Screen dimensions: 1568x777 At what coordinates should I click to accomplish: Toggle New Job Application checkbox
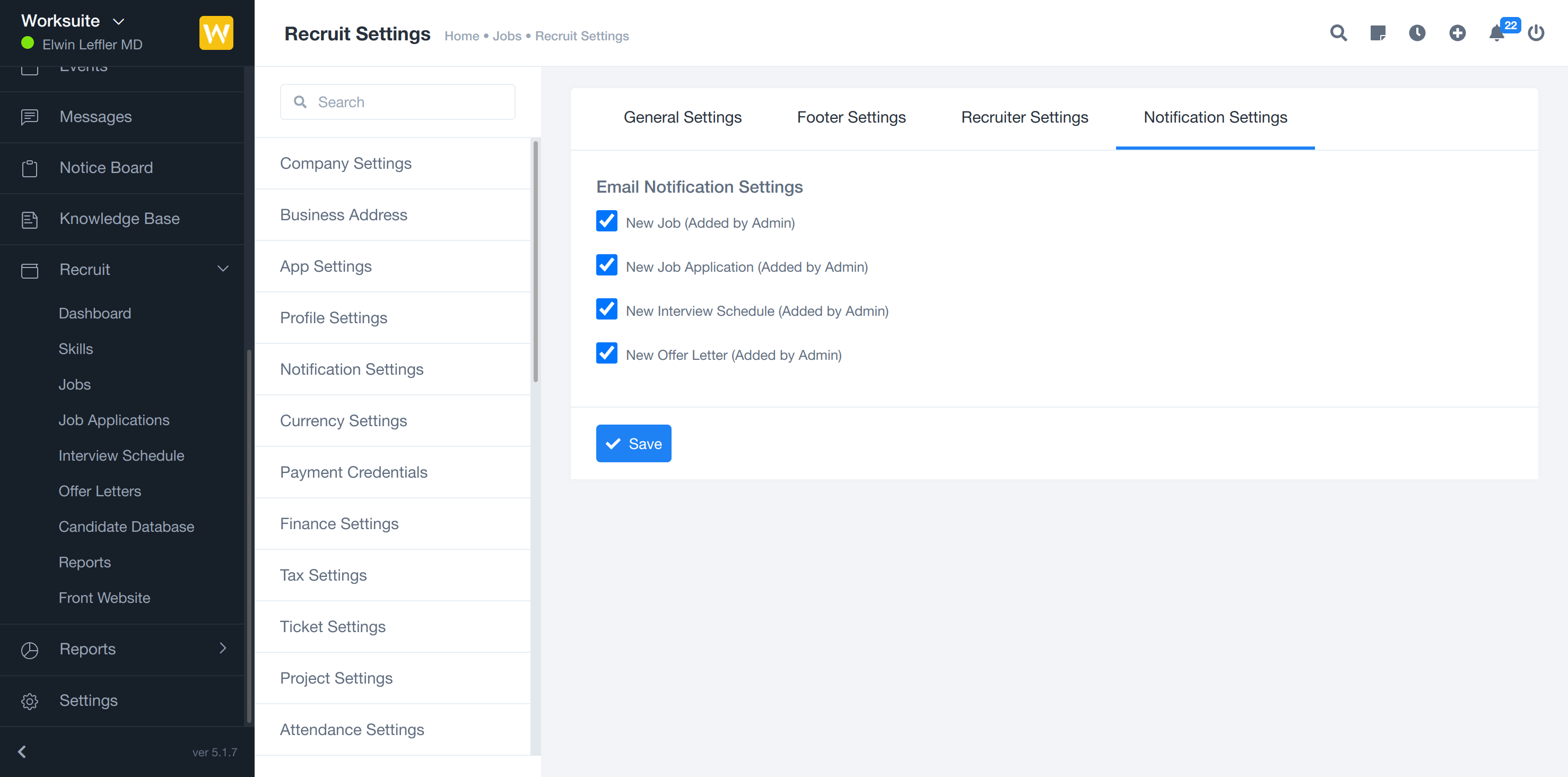(x=606, y=265)
